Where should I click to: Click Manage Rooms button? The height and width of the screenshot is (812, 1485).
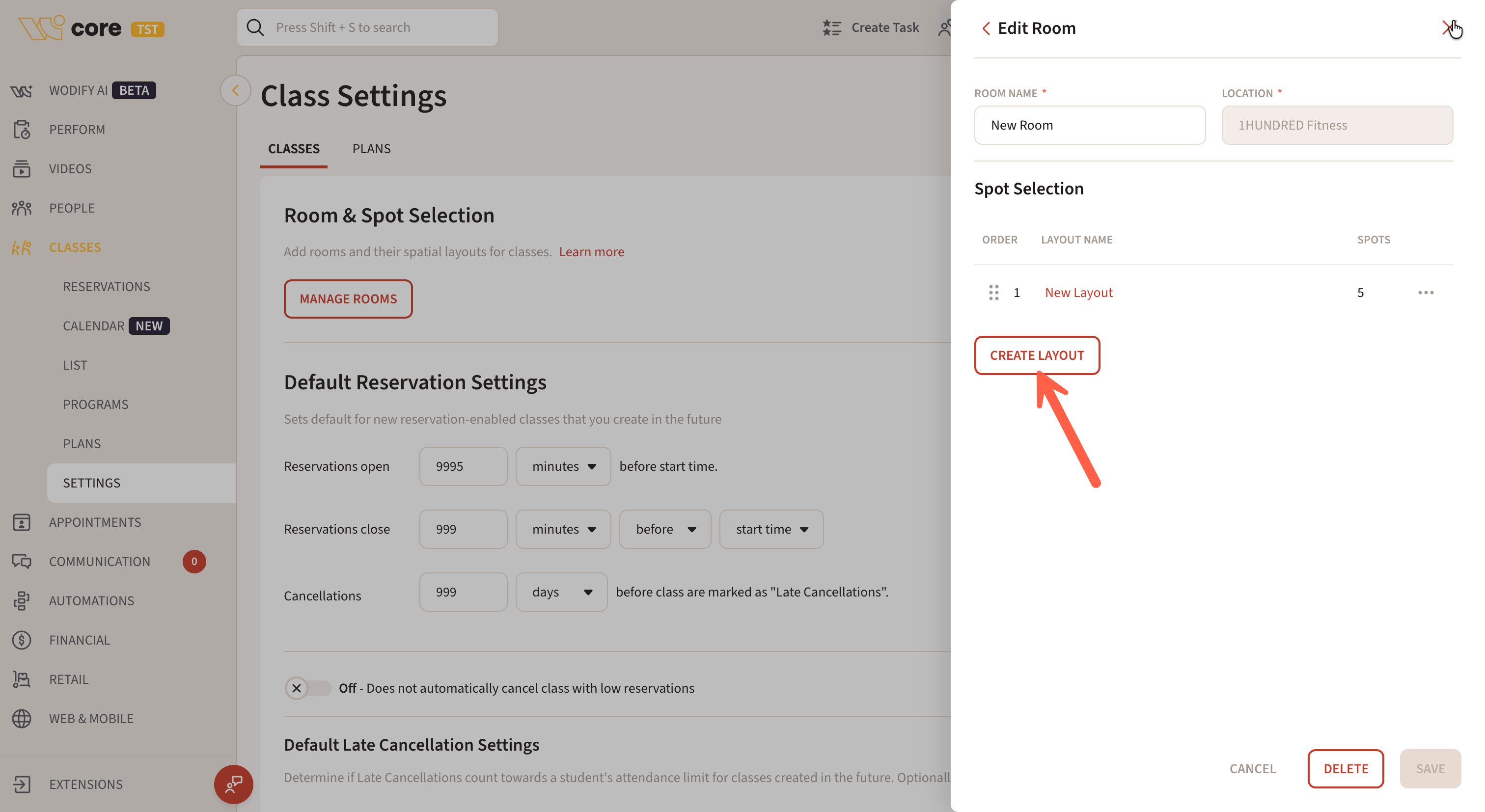pos(348,298)
